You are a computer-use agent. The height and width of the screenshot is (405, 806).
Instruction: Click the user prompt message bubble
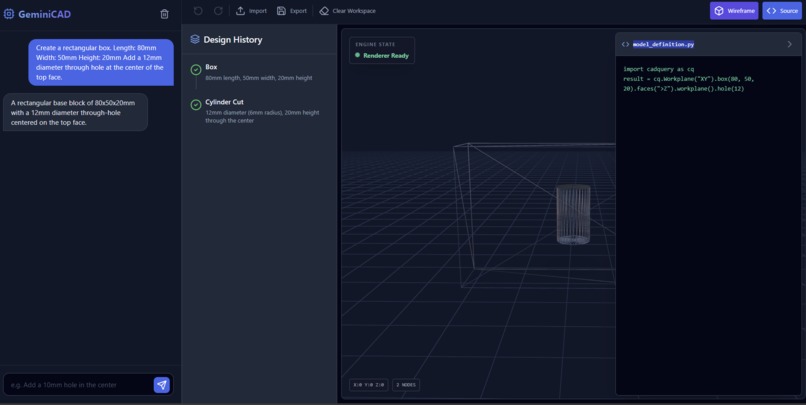pyautogui.click(x=101, y=62)
